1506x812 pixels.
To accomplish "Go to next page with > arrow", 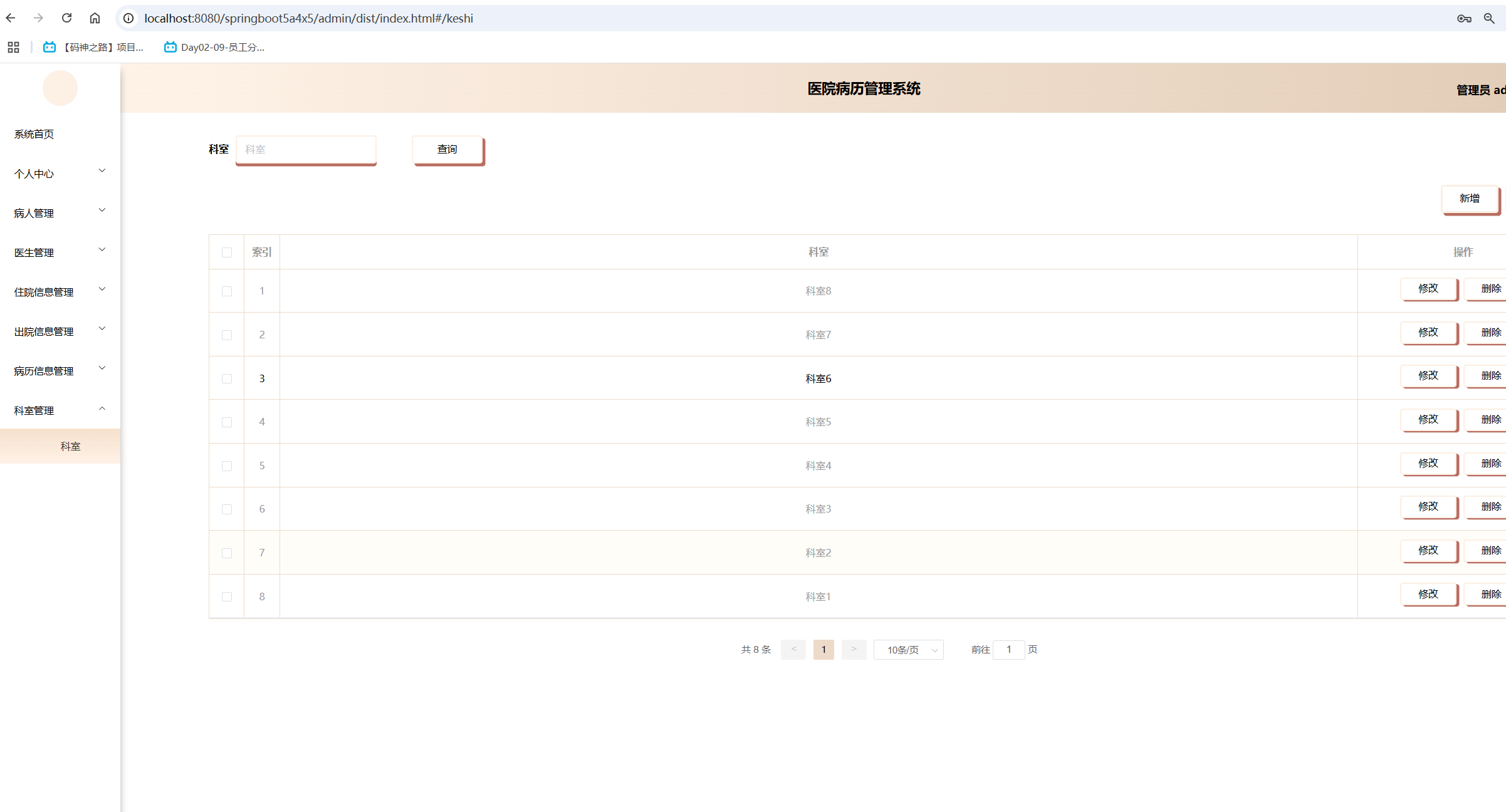I will tap(854, 650).
